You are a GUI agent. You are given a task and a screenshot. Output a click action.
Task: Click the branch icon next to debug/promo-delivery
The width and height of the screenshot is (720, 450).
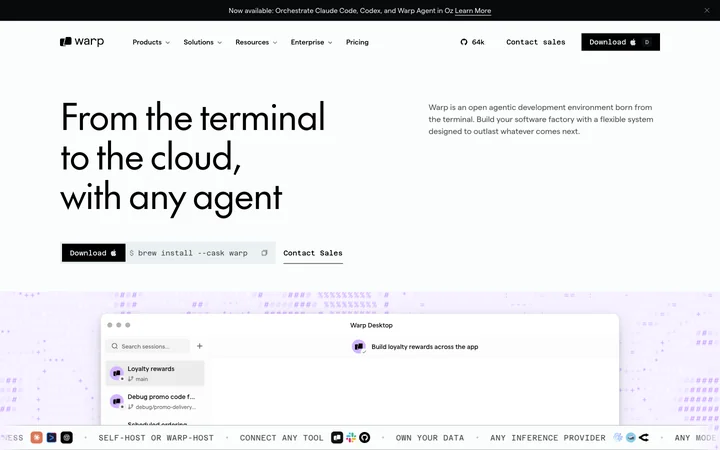click(x=131, y=407)
